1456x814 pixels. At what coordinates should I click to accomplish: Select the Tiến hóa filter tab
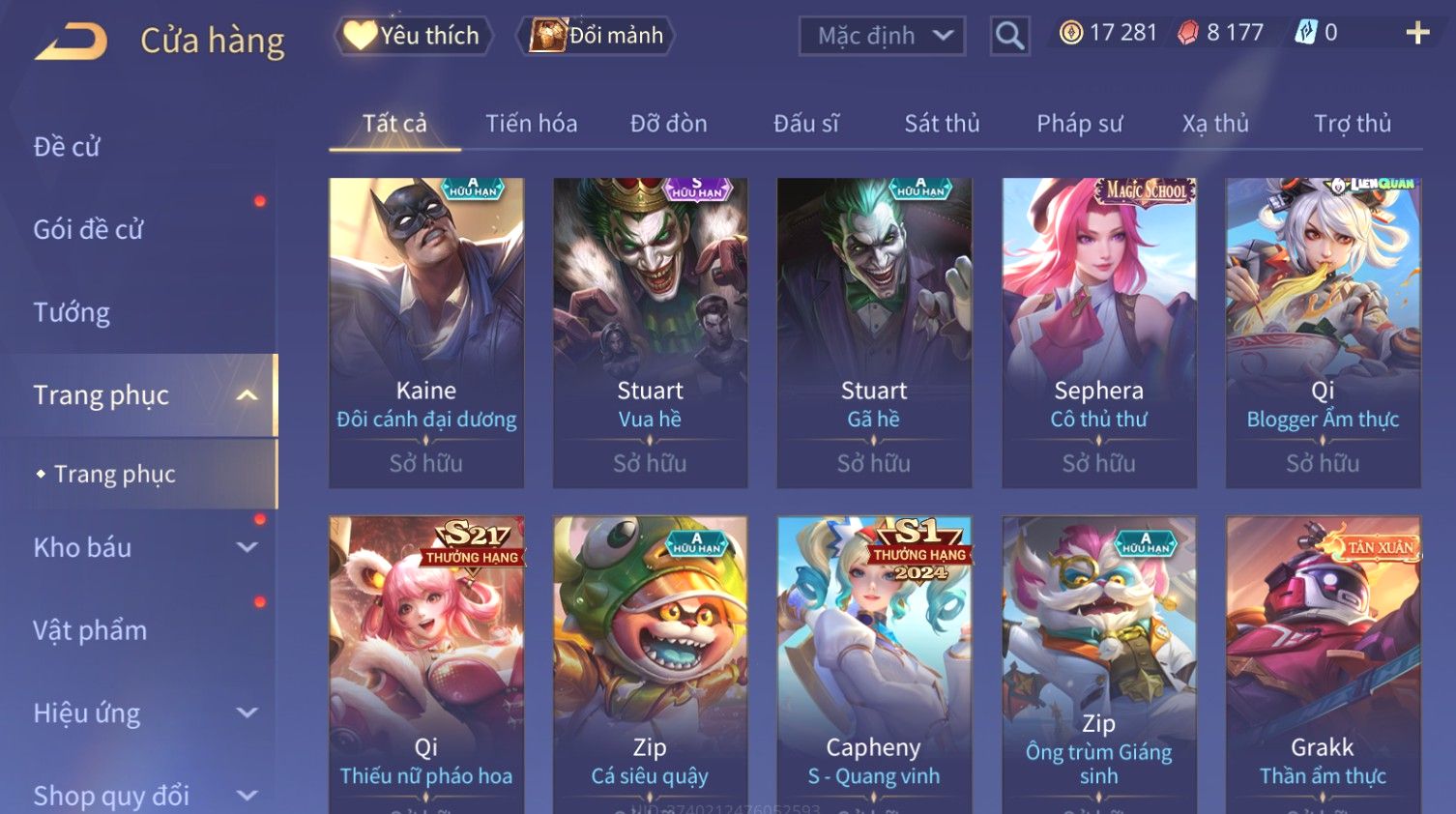[x=531, y=124]
